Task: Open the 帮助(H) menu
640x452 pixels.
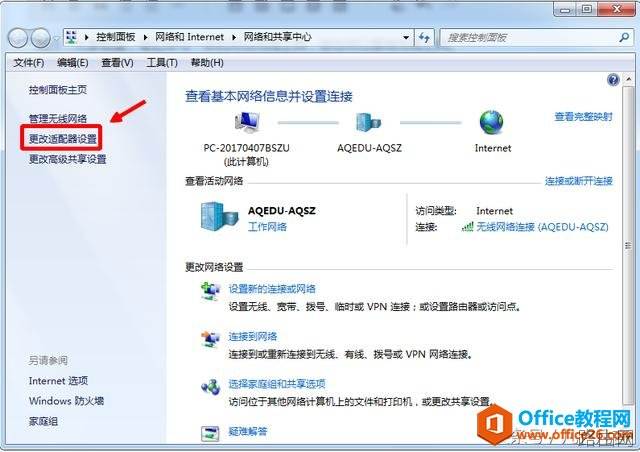Action: coord(207,62)
